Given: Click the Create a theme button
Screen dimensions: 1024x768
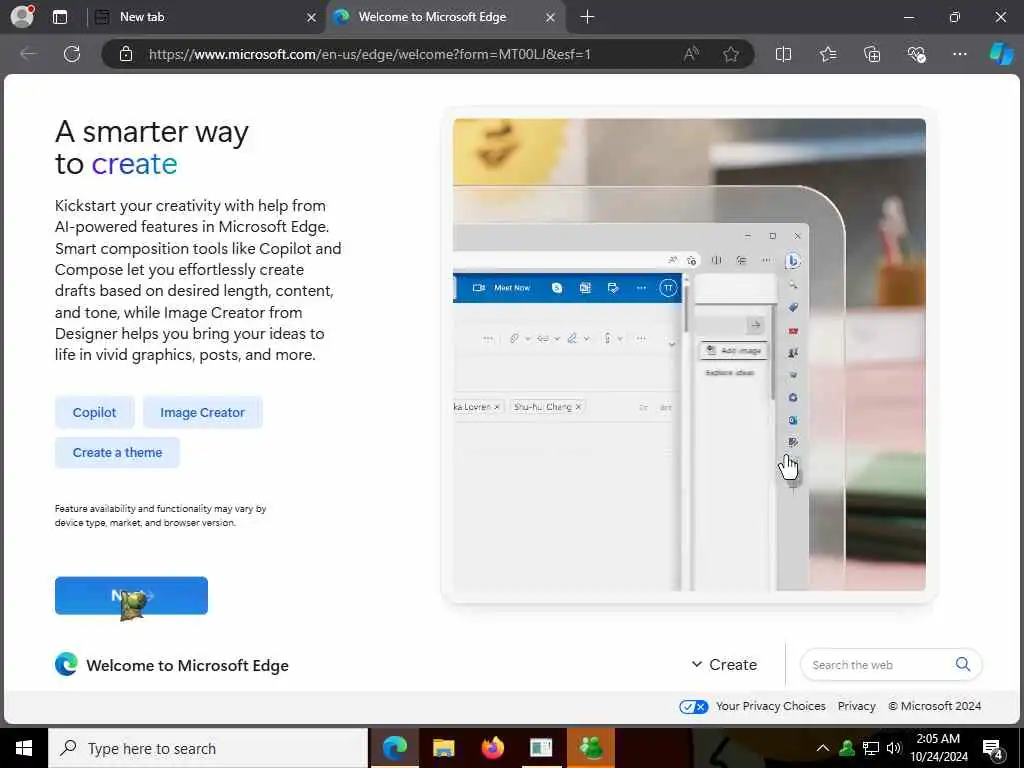Looking at the screenshot, I should click(118, 452).
